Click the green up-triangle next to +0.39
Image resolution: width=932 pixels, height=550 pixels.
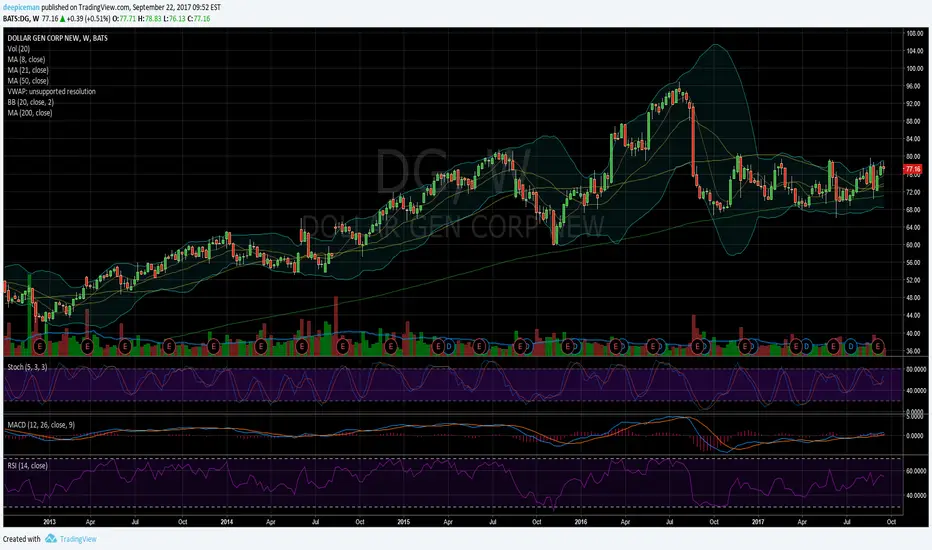point(62,19)
